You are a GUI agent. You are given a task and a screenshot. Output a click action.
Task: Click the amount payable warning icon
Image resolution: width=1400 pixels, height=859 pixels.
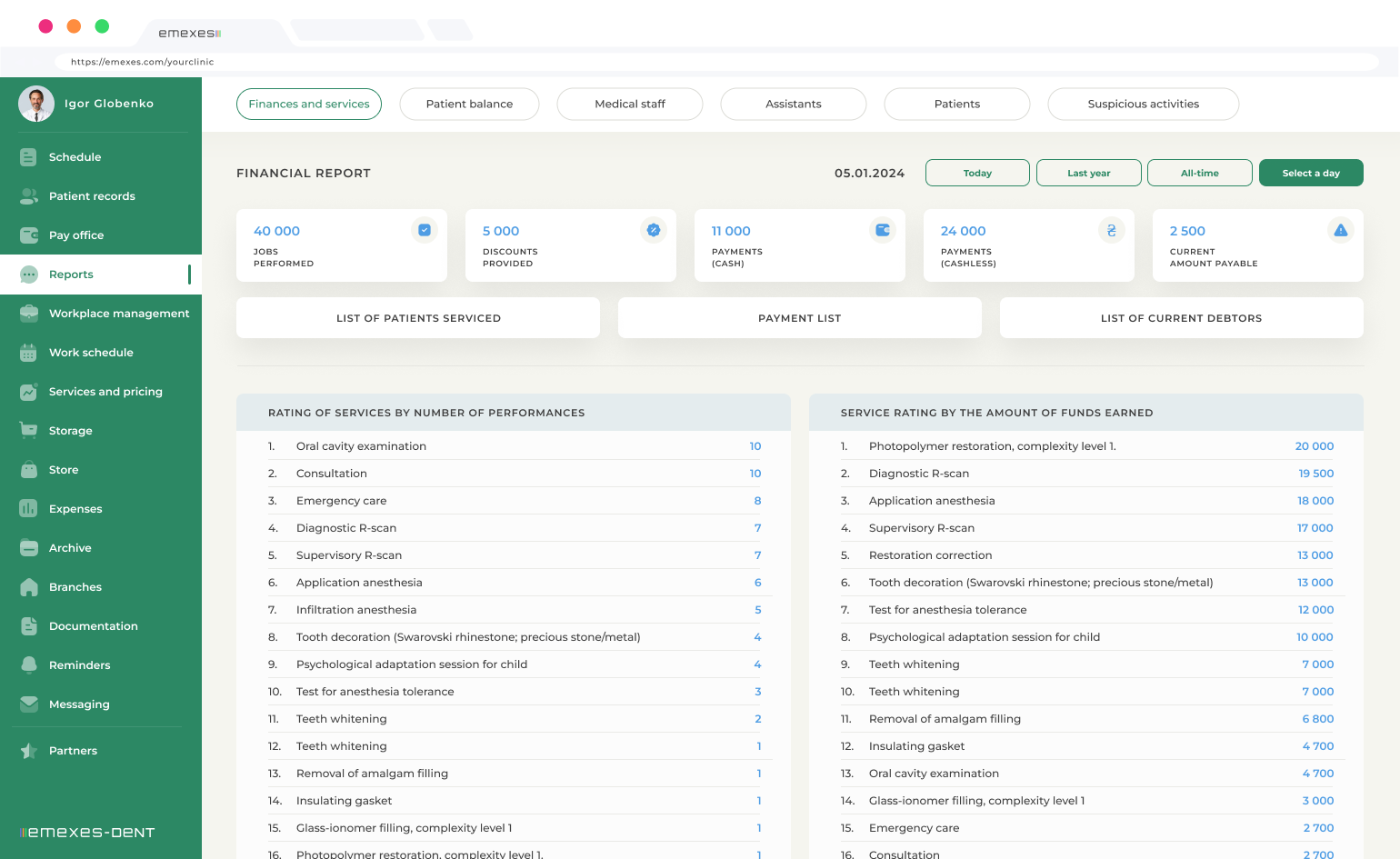click(1341, 230)
